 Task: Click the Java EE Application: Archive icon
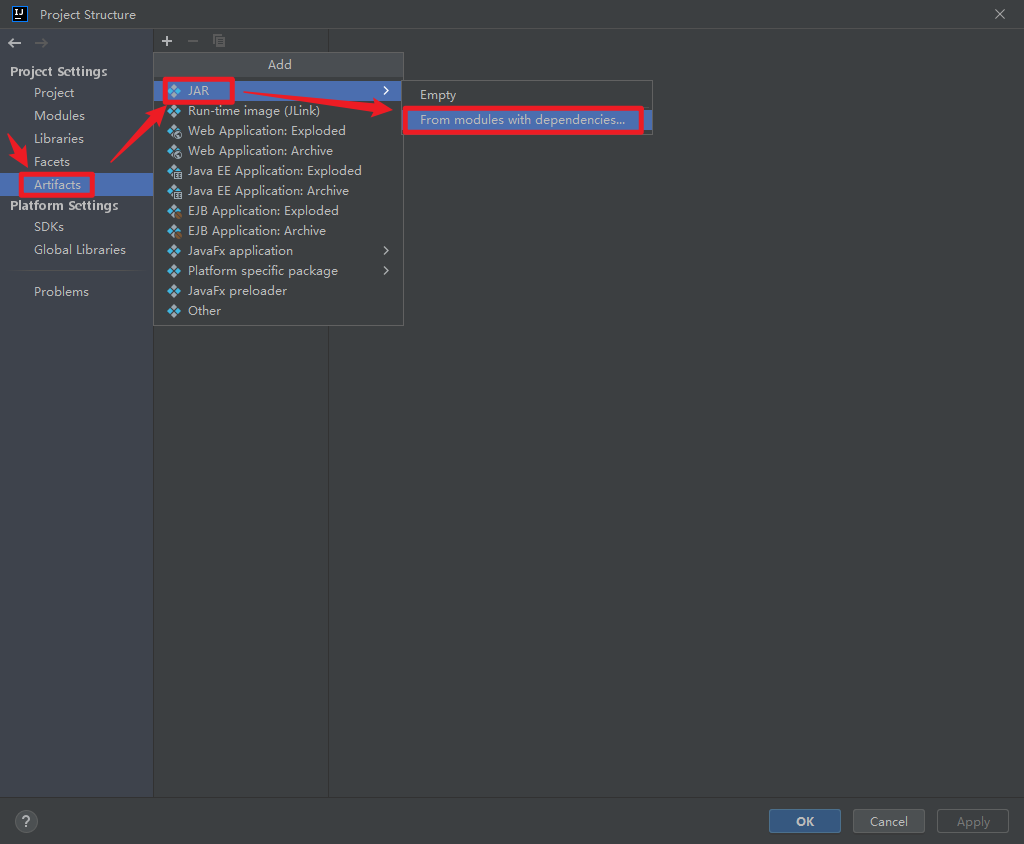(x=174, y=191)
